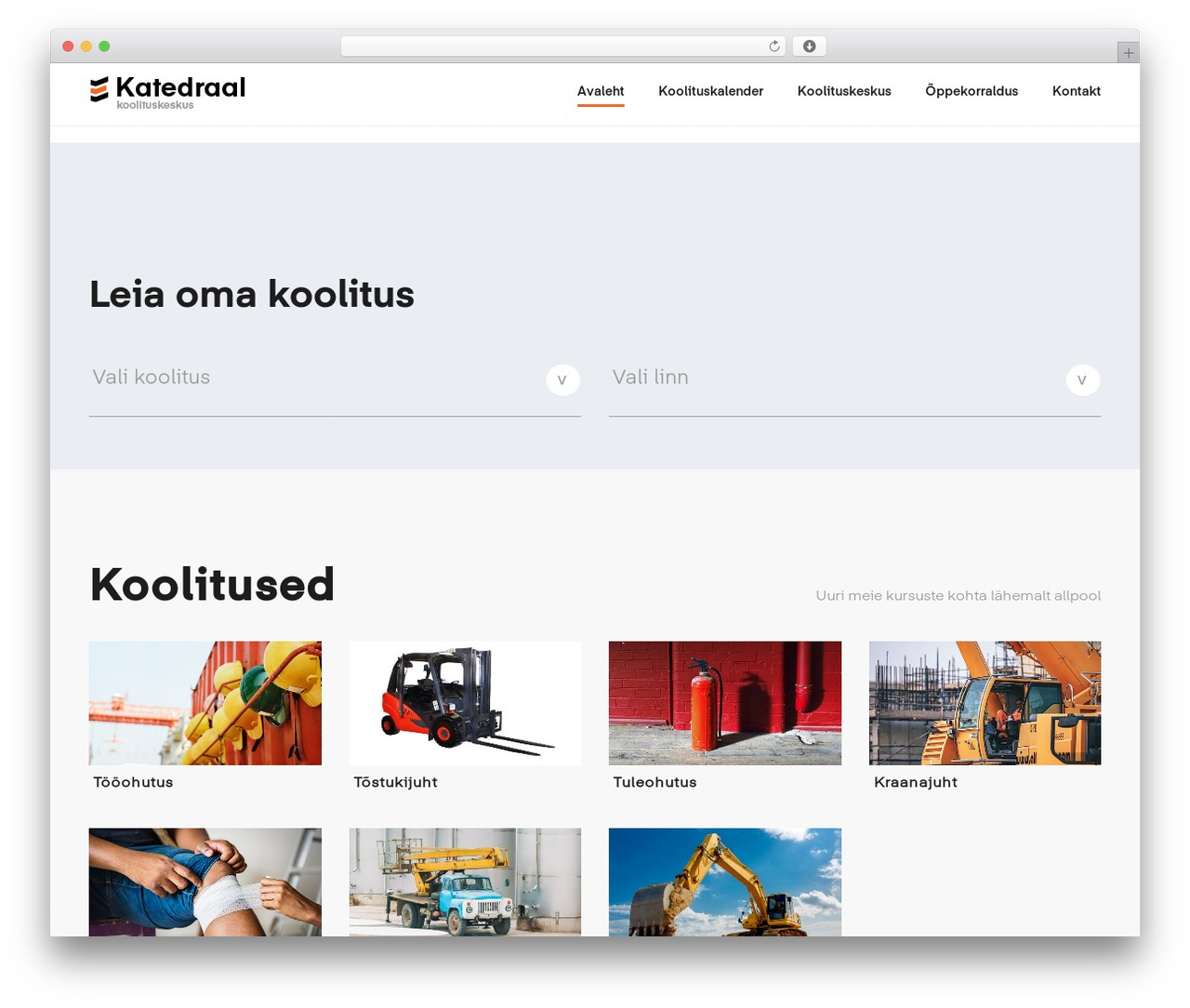Screen dimensions: 1190x1008
Task: Open the yellow excavator thumbnail
Action: [x=725, y=882]
